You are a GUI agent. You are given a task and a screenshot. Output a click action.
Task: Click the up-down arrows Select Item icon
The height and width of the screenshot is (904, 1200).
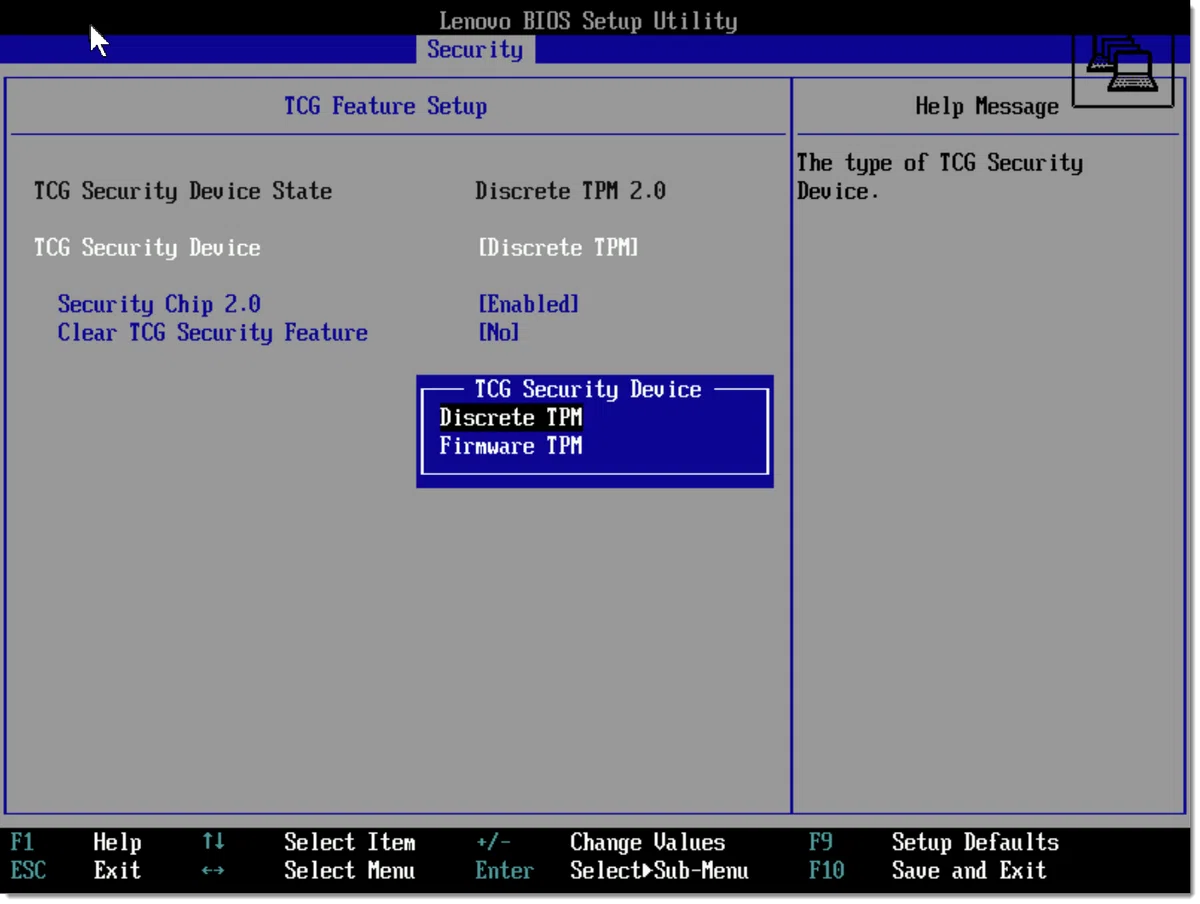(x=213, y=842)
